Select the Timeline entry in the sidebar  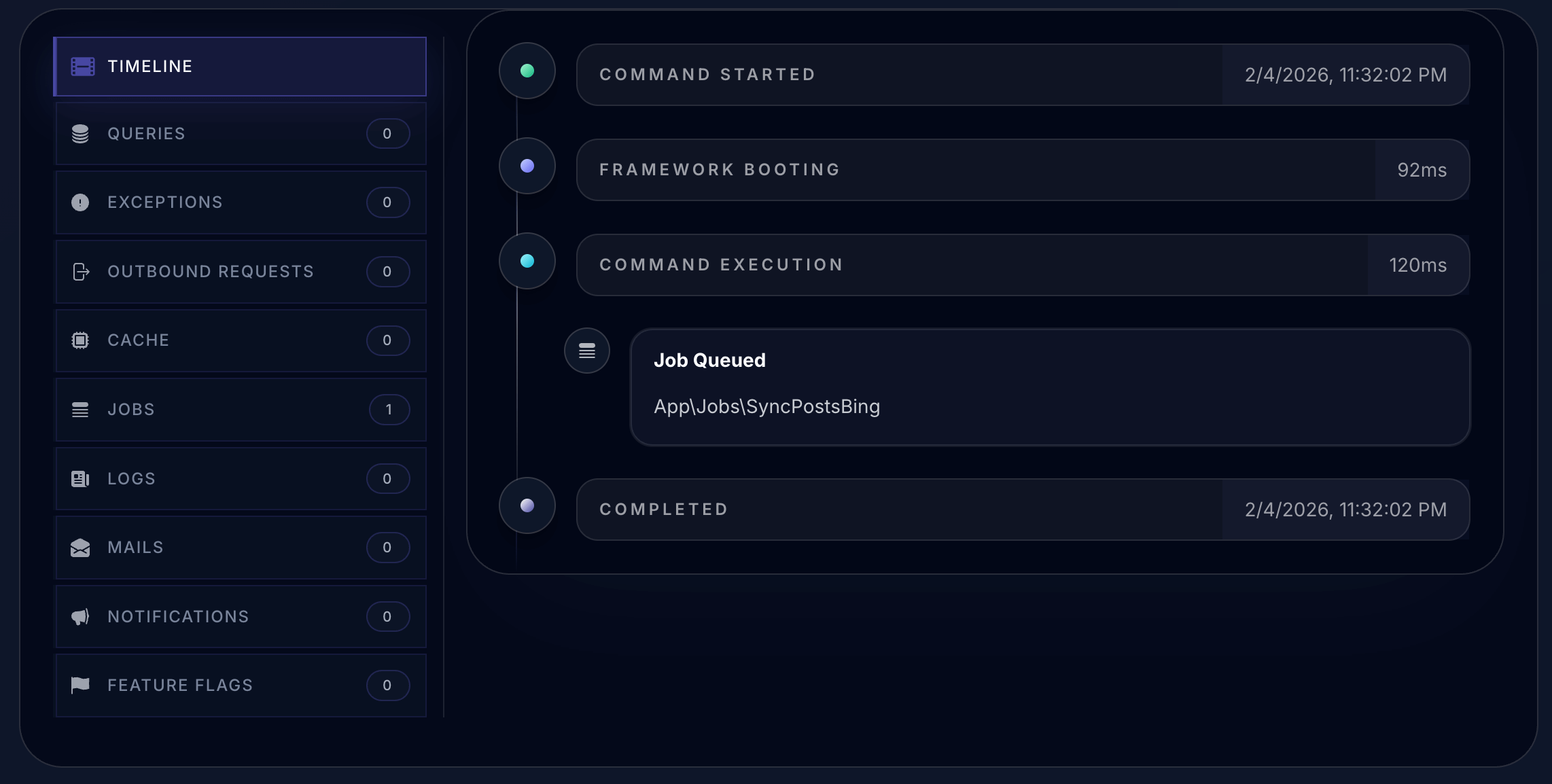(x=240, y=66)
